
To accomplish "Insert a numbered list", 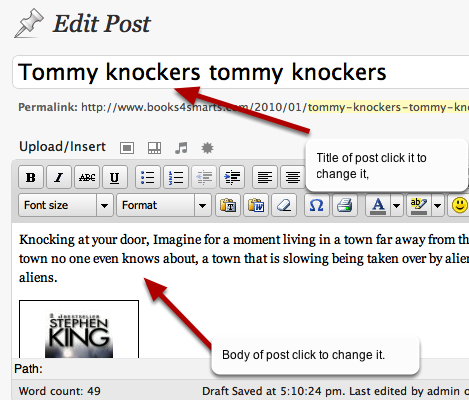I will (x=176, y=177).
